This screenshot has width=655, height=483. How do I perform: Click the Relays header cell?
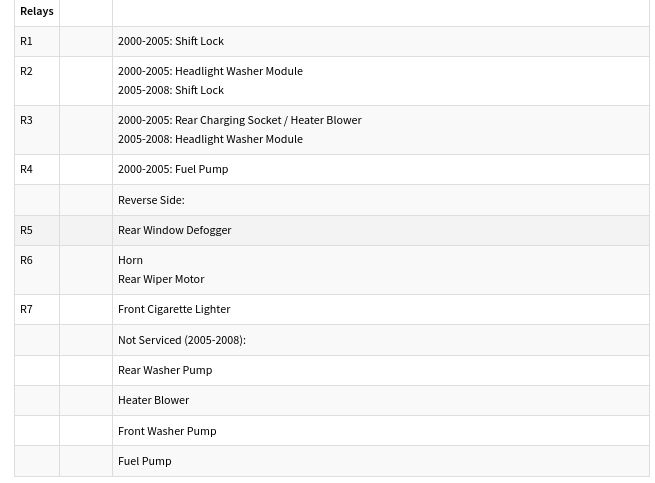click(37, 11)
